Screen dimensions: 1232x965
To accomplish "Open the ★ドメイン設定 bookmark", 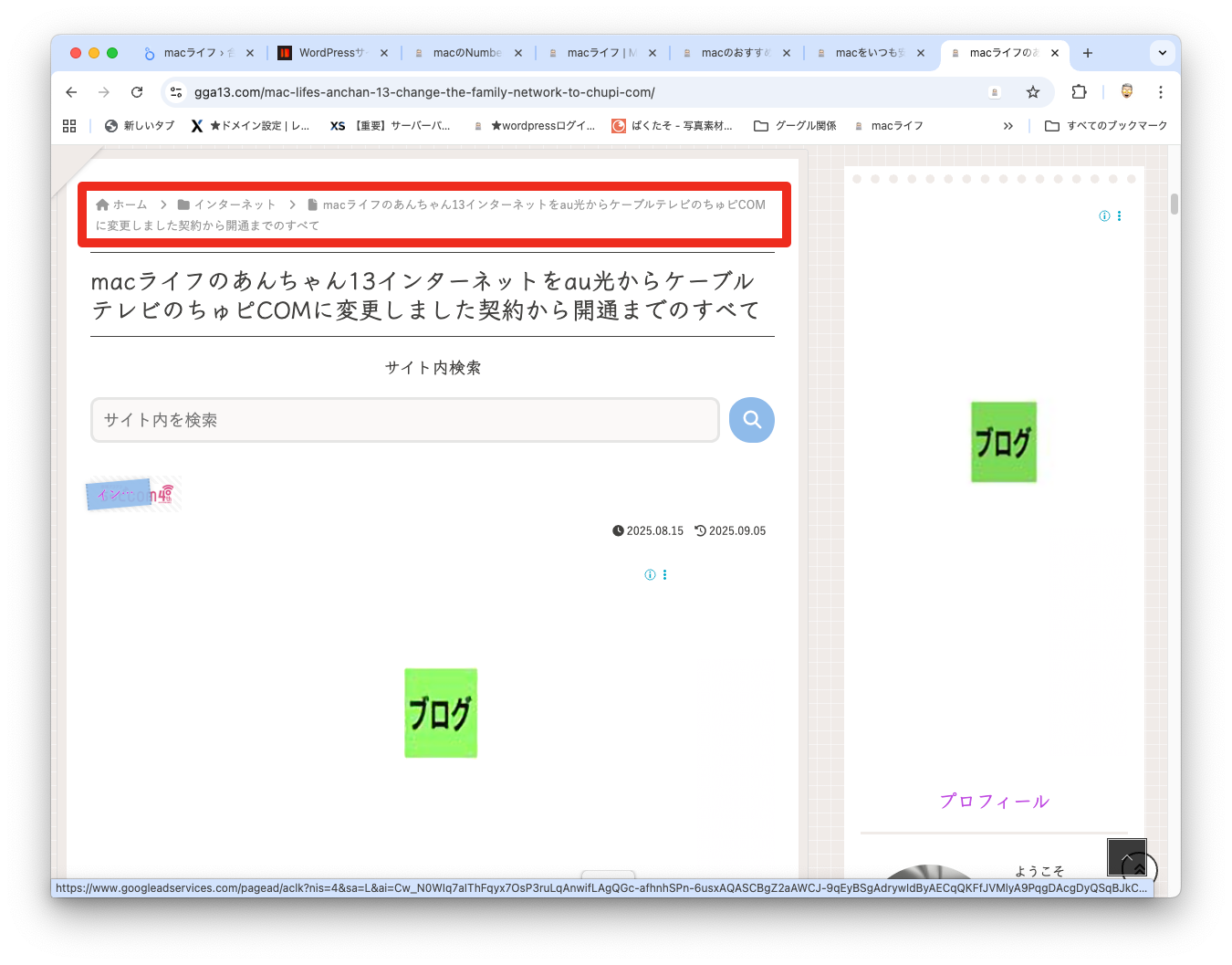I will [250, 126].
